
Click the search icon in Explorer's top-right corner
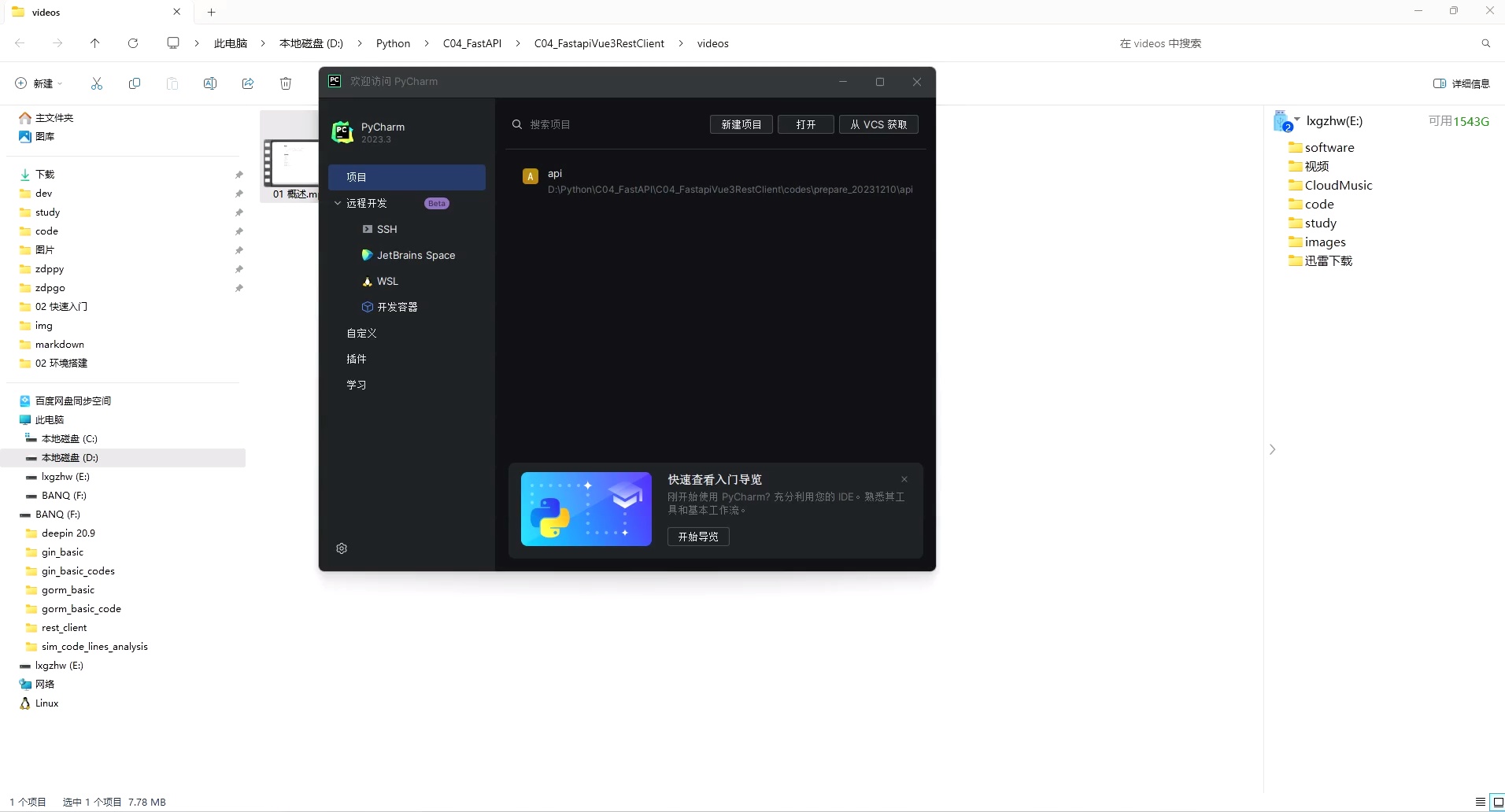coord(1485,43)
